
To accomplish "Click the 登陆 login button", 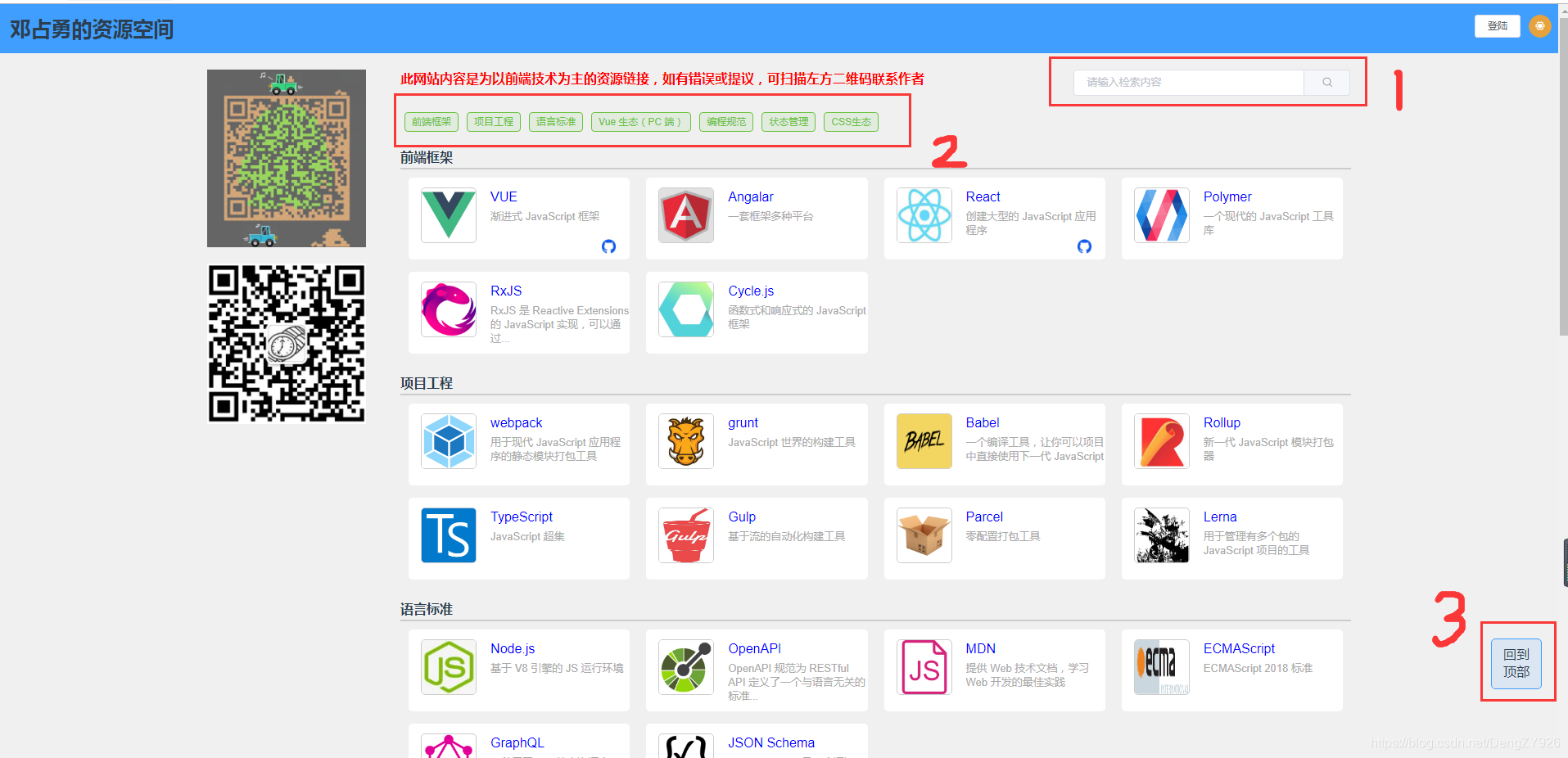I will click(x=1498, y=26).
